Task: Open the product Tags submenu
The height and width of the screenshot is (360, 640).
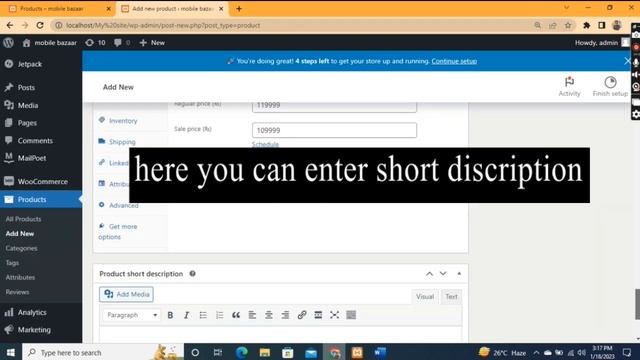Action: pos(12,263)
